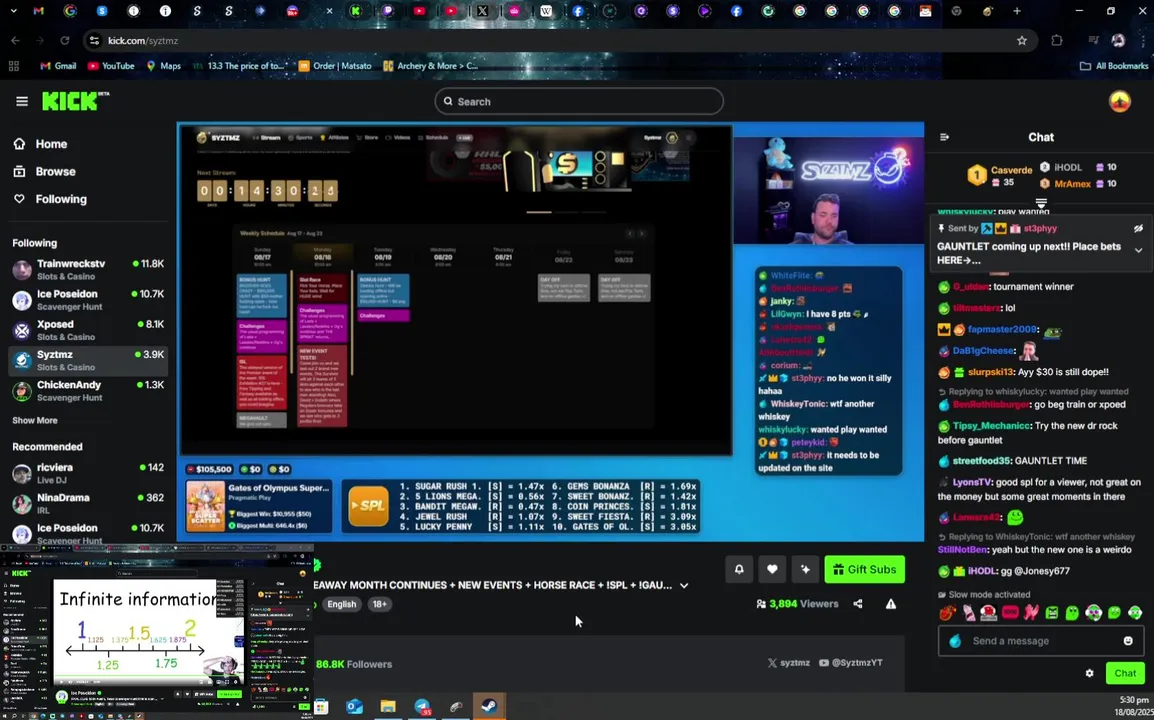
Task: Click the share icon next to Viewers
Action: click(x=858, y=604)
